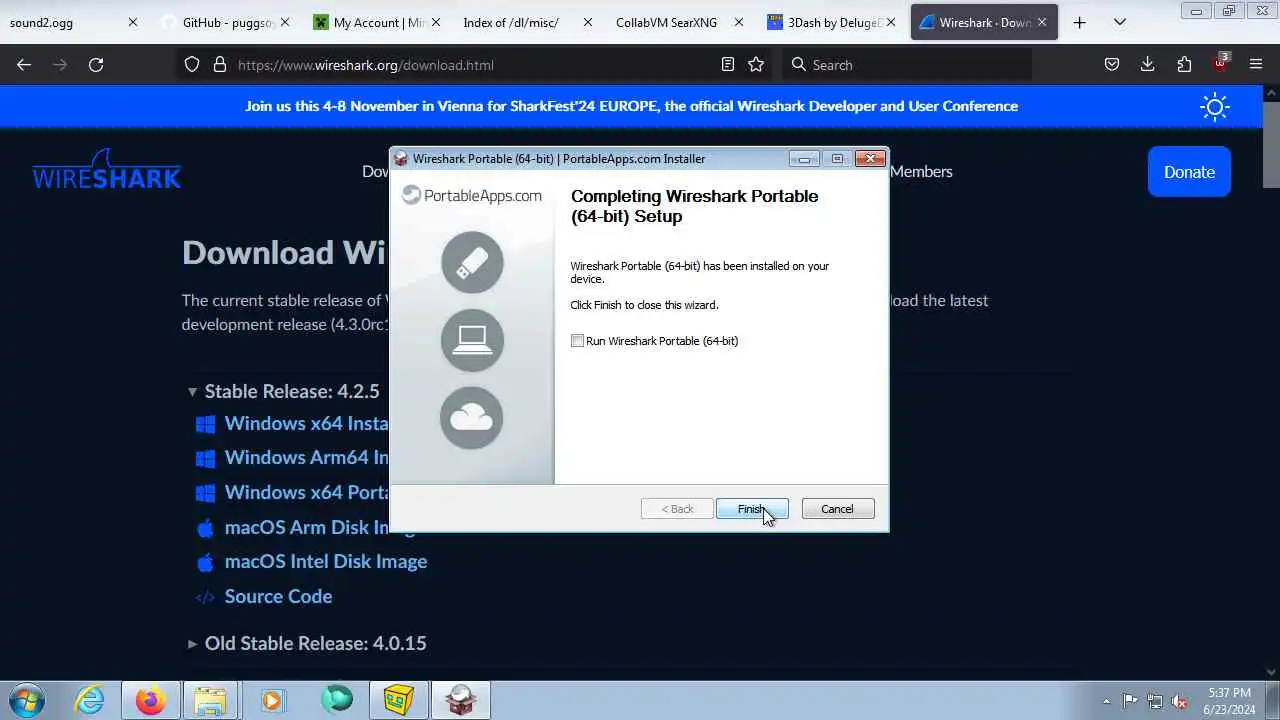
Task: Click Cancel in the installer wizard
Action: tap(838, 509)
